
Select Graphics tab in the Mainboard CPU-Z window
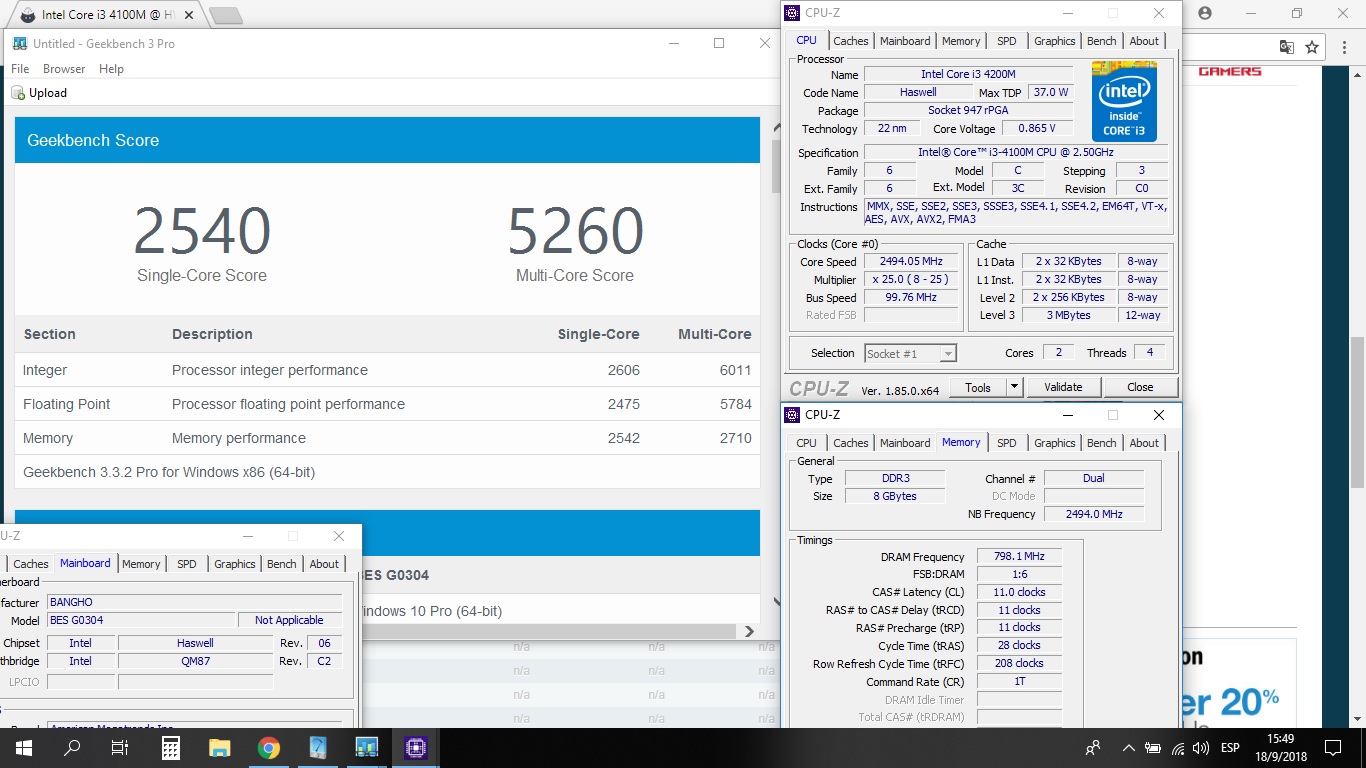pyautogui.click(x=235, y=564)
